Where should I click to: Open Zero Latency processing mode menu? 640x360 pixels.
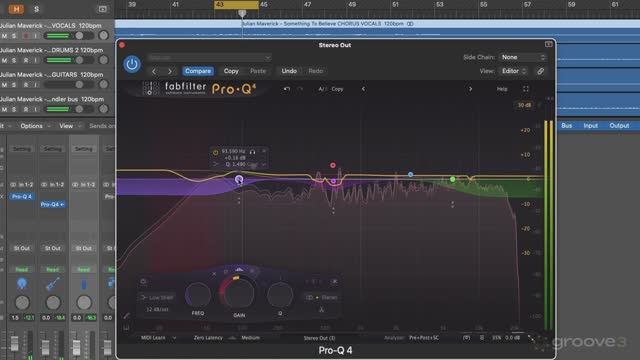pyautogui.click(x=208, y=338)
